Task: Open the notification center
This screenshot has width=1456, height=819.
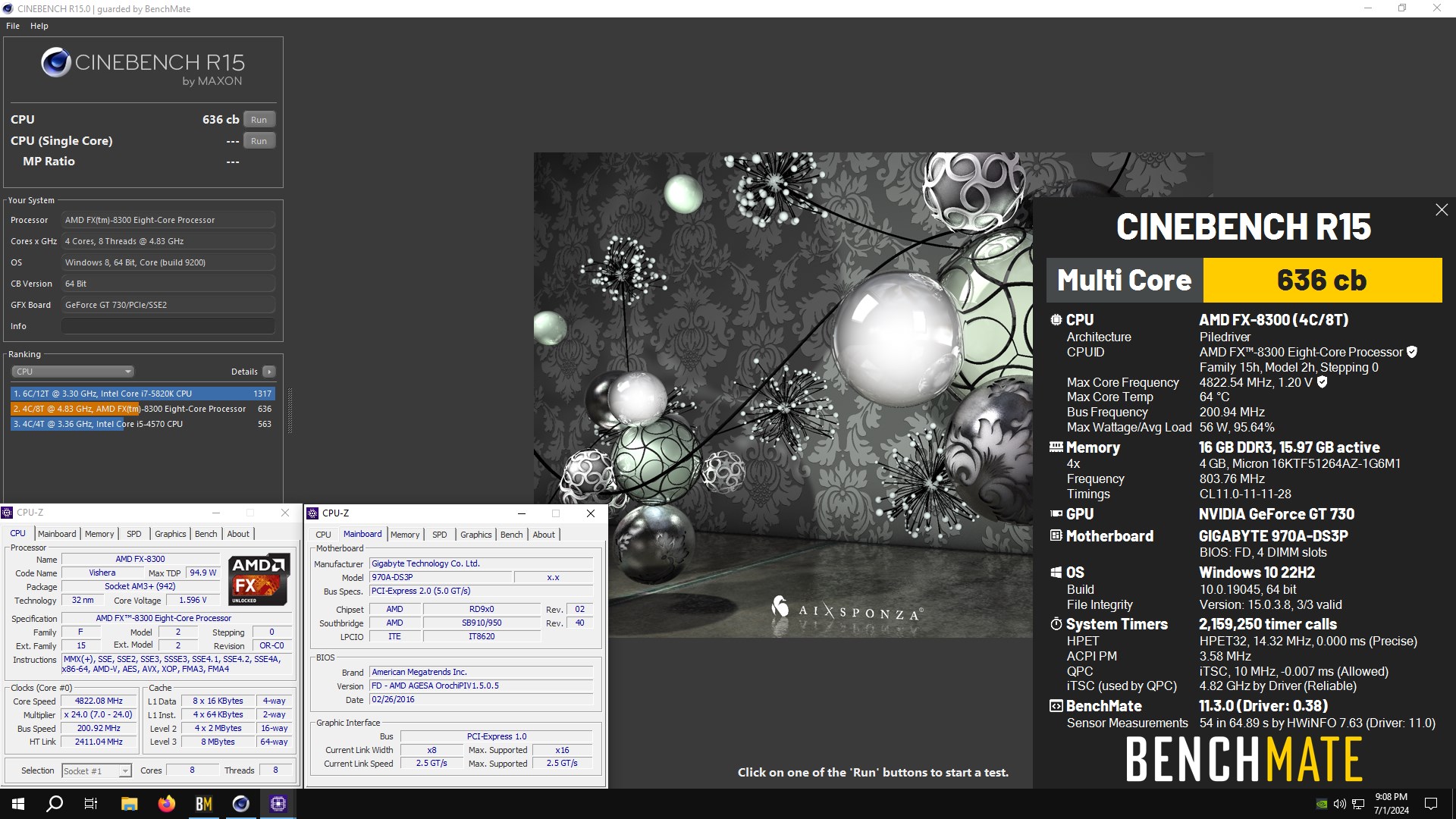Action: click(x=1431, y=804)
